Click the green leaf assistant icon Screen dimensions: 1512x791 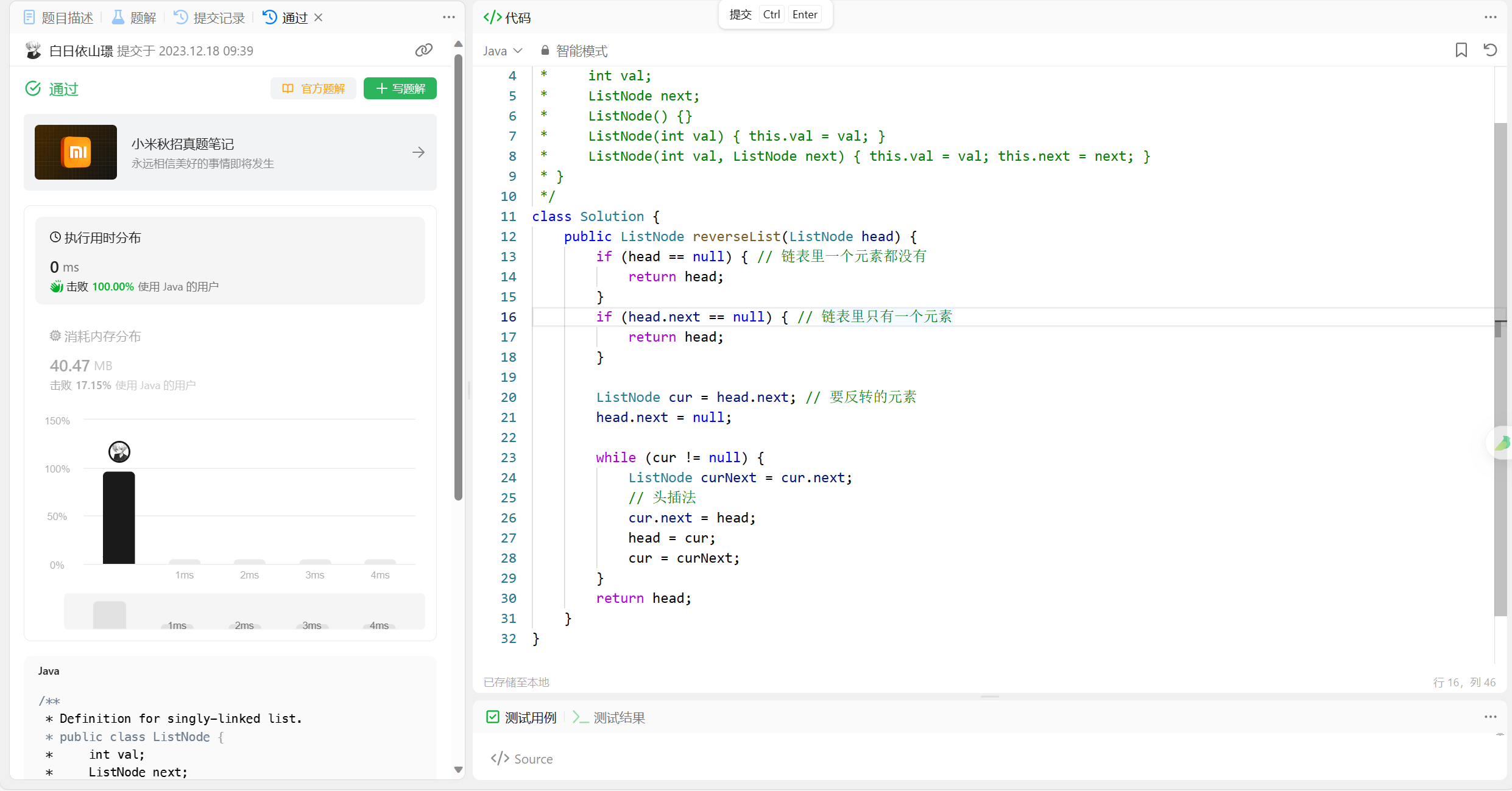coord(1502,443)
